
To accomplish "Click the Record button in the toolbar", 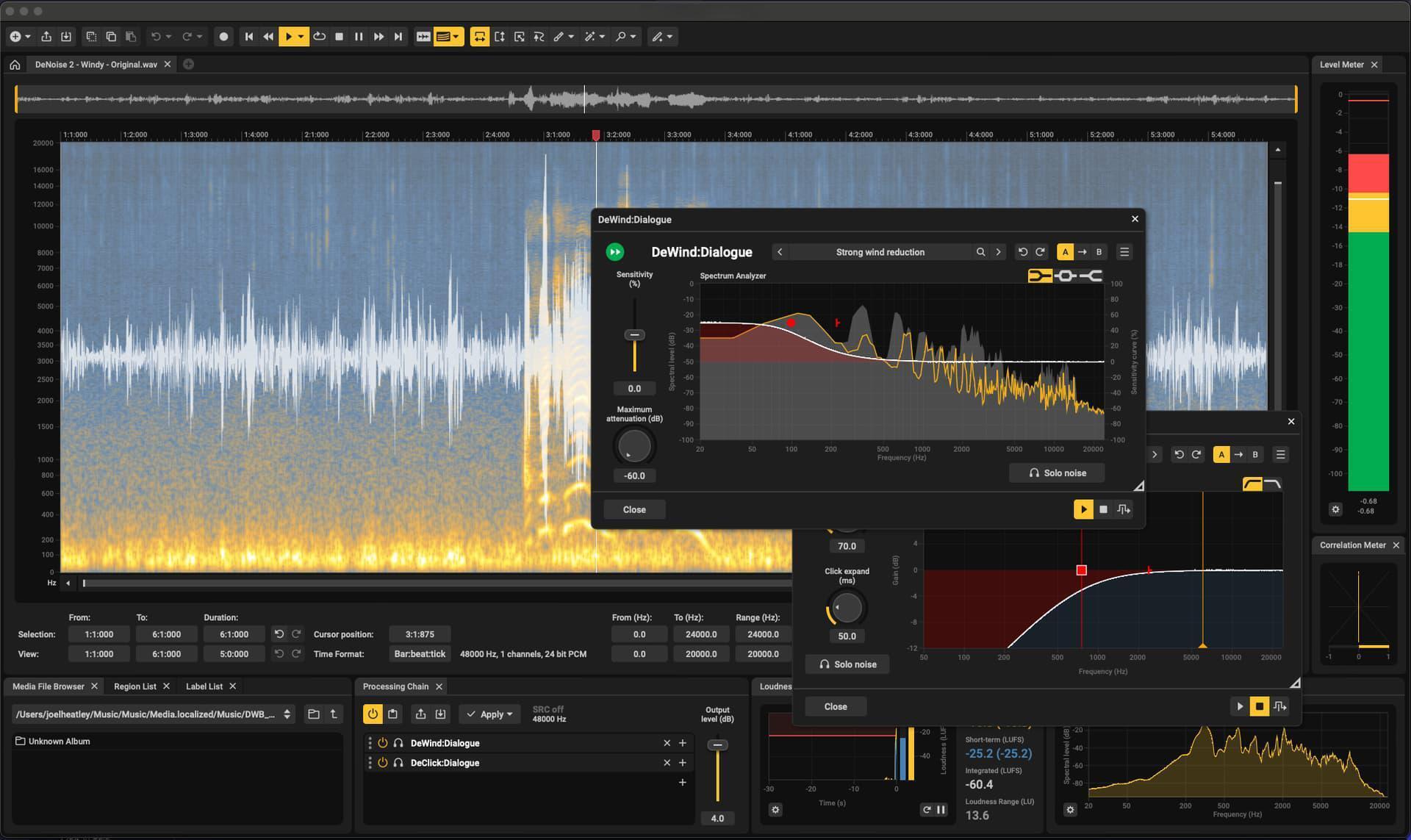I will pyautogui.click(x=223, y=36).
